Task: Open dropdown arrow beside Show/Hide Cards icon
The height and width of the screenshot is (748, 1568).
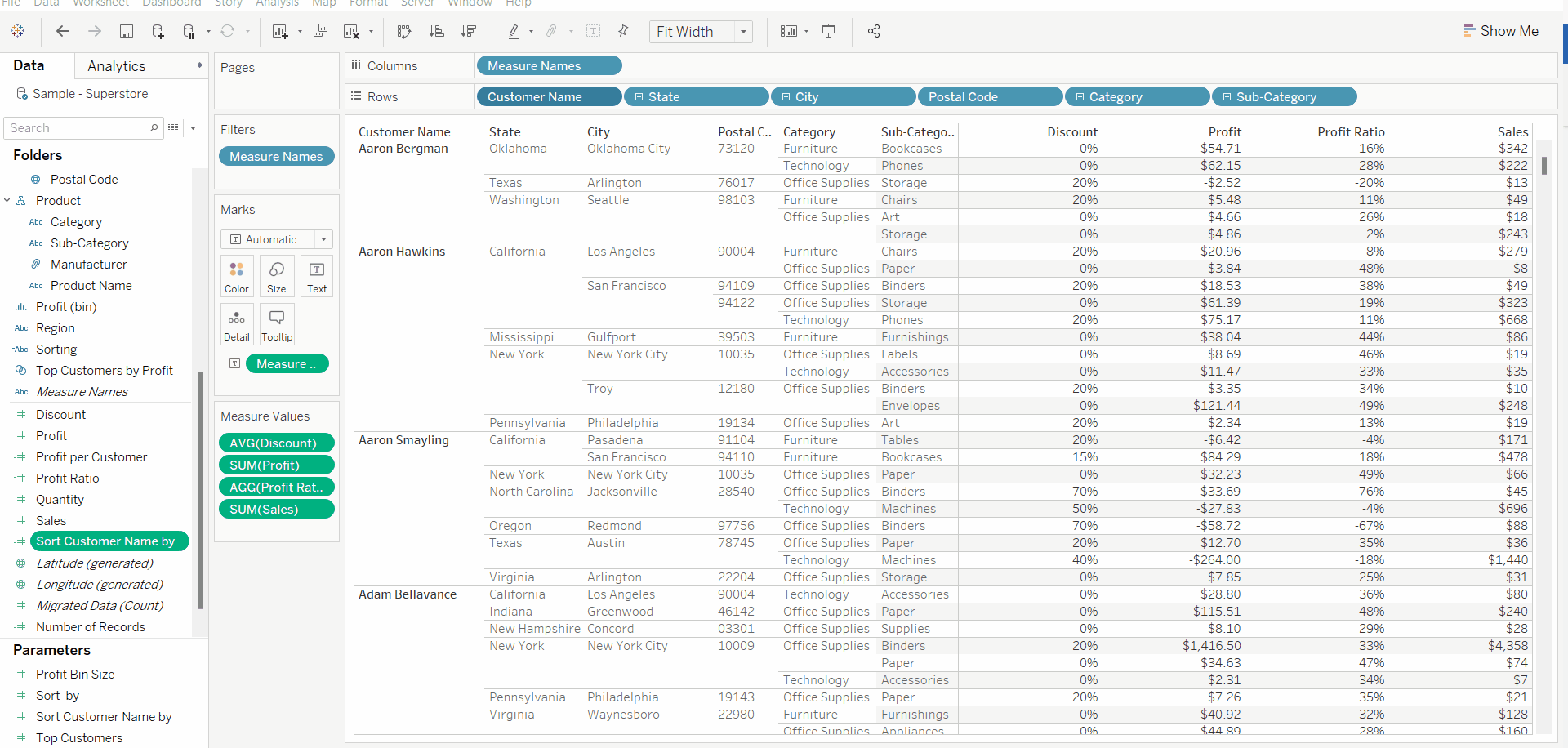Action: coord(806,32)
